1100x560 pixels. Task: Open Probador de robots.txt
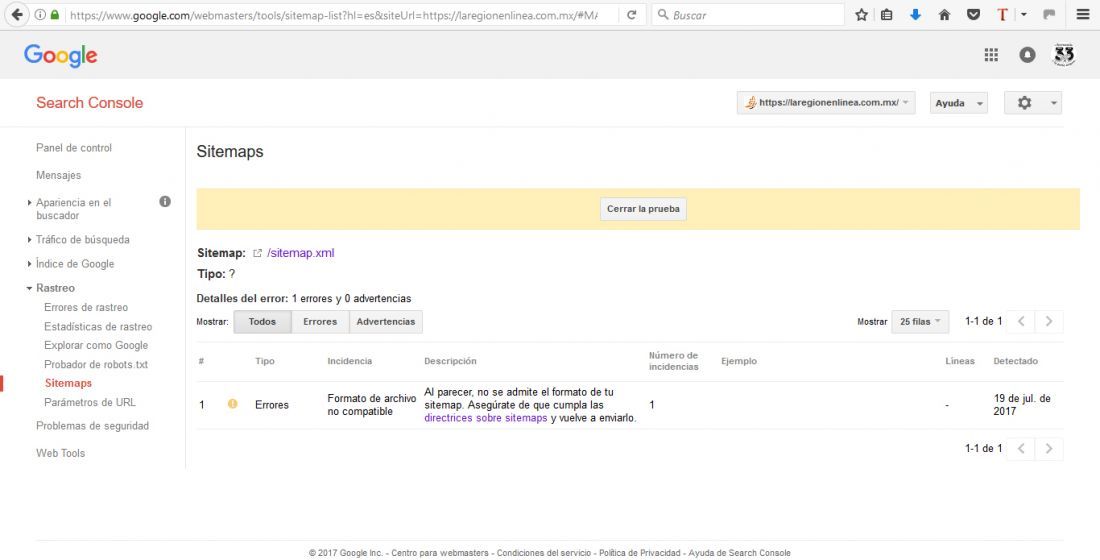pos(95,364)
